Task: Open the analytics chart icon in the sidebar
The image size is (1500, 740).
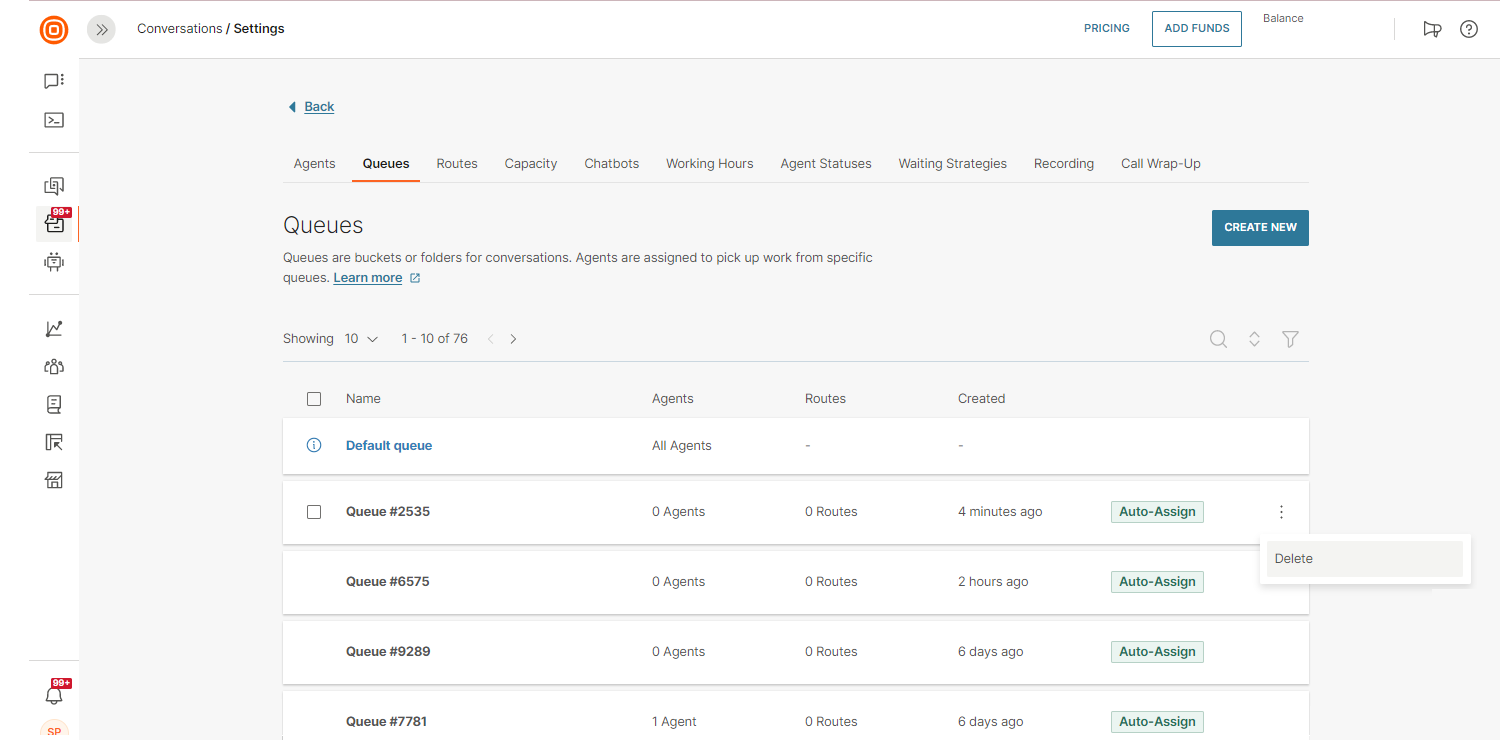Action: 54,329
